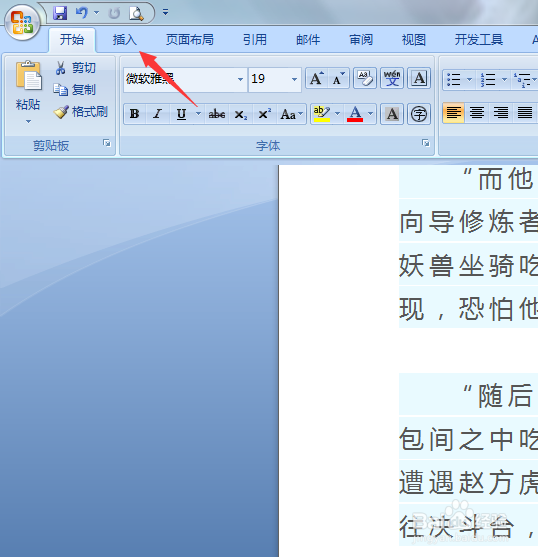The image size is (538, 557).
Task: Open the phonetic guide (wén) tool
Action: [392, 79]
